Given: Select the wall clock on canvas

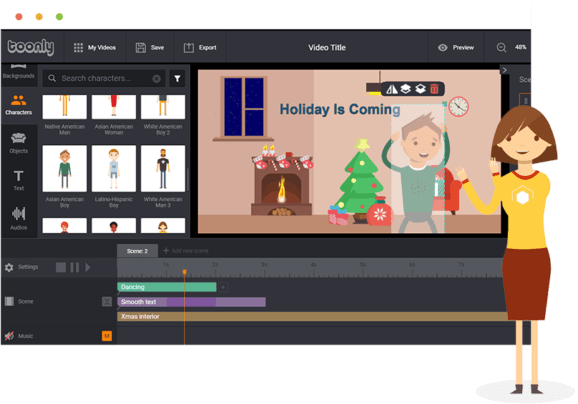Looking at the screenshot, I should (458, 107).
